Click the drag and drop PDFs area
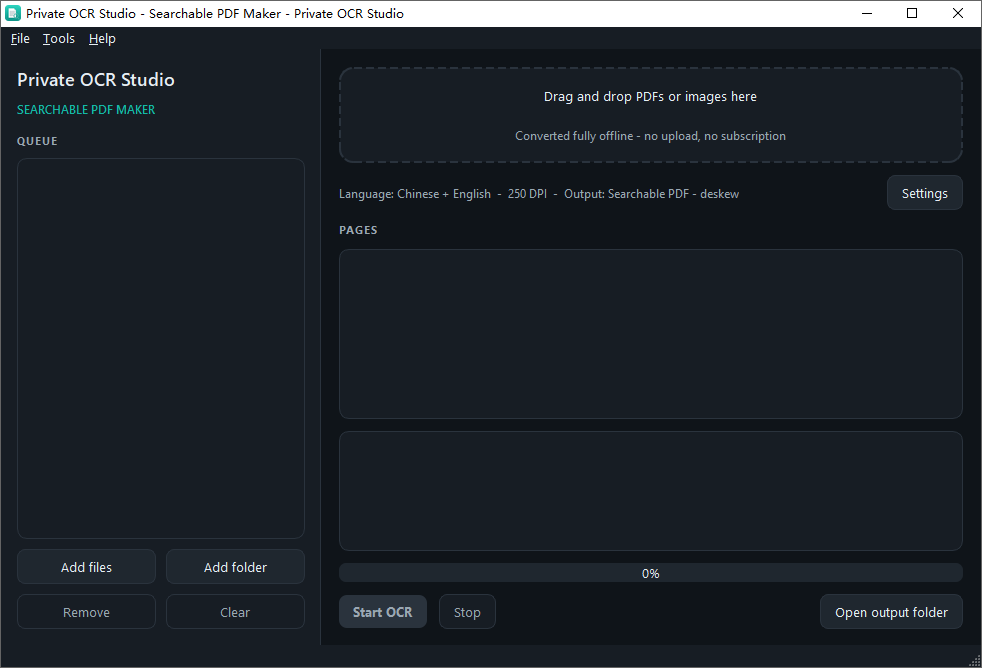Image resolution: width=982 pixels, height=668 pixels. [x=651, y=115]
